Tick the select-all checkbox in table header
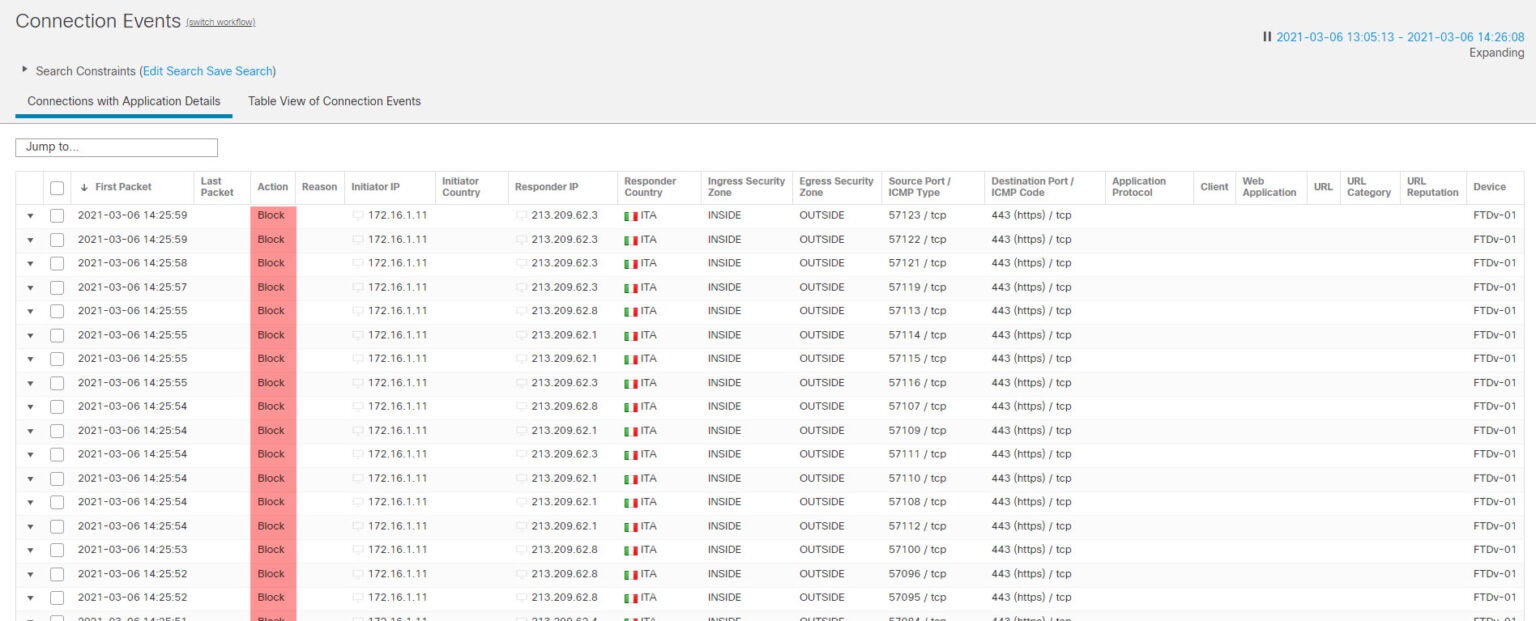The width and height of the screenshot is (1536, 621). click(x=57, y=187)
